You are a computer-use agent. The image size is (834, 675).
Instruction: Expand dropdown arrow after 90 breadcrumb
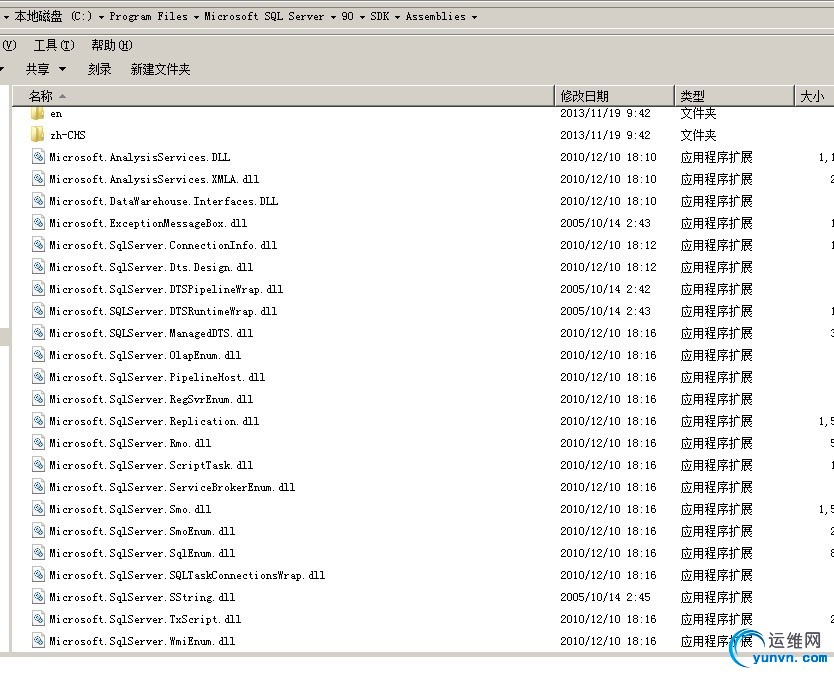click(362, 17)
